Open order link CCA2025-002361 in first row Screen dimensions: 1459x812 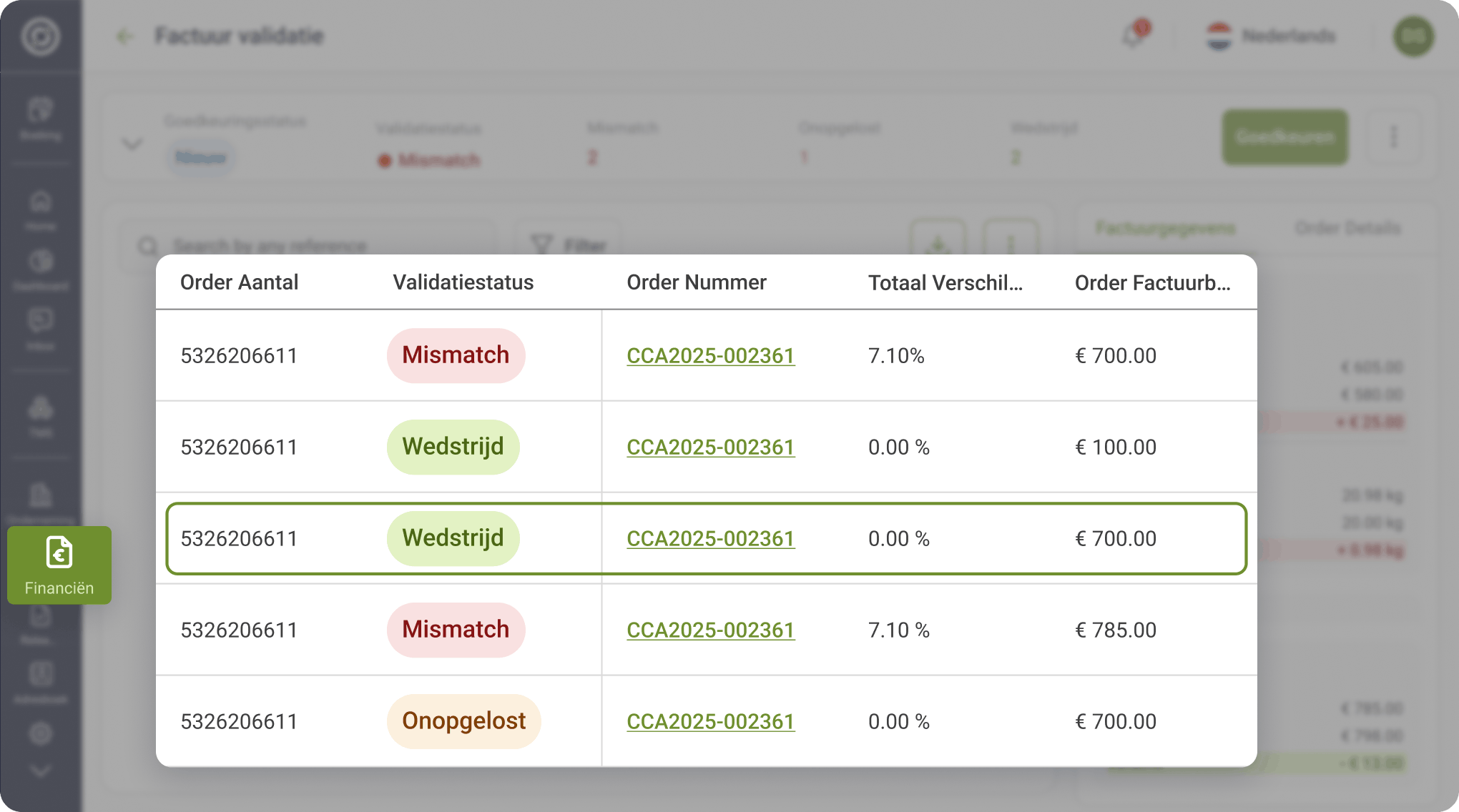coord(711,355)
